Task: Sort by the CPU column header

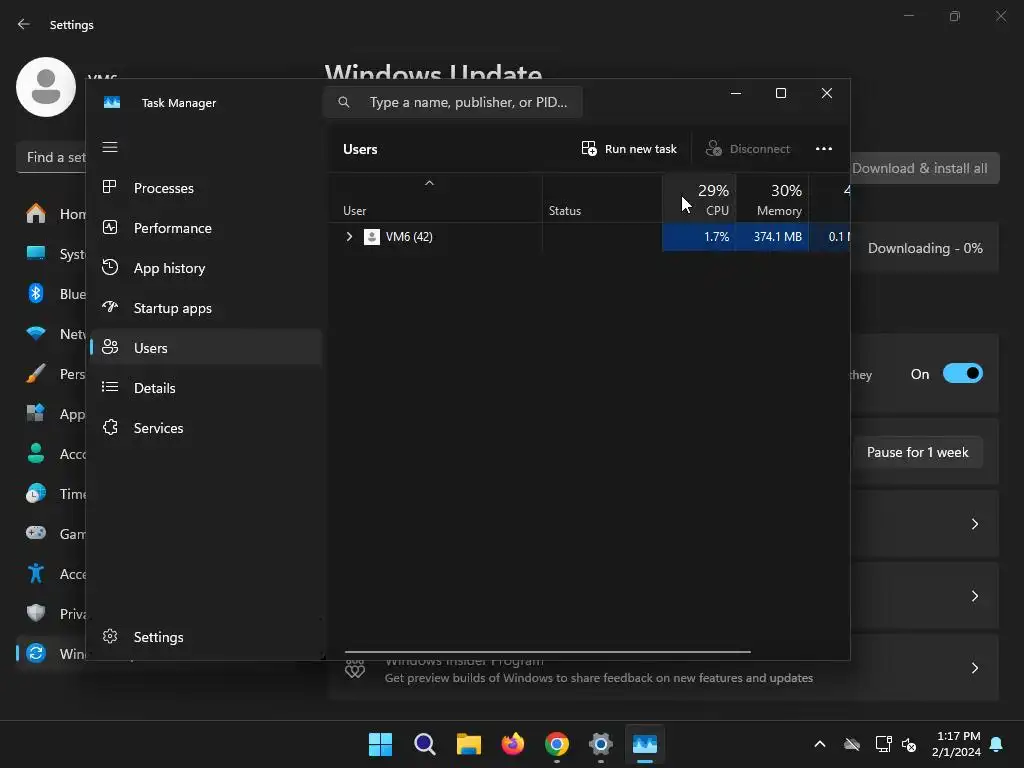Action: pyautogui.click(x=699, y=199)
